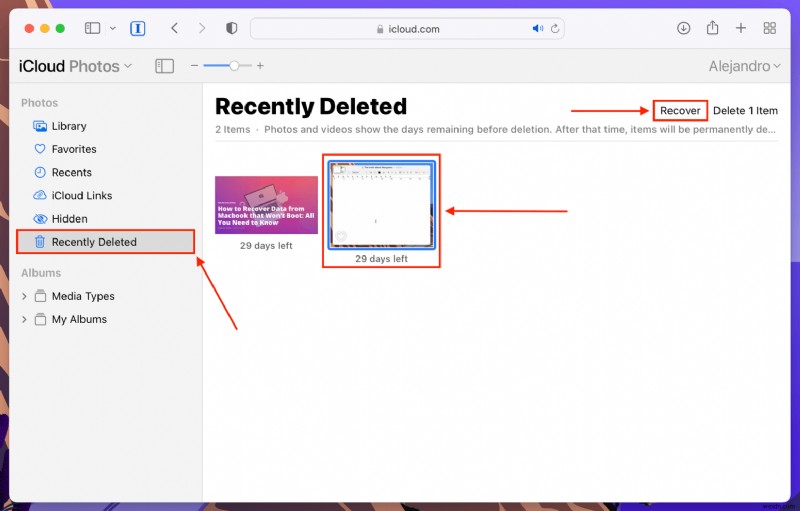
Task: Click Delete 1 Item
Action: coord(745,111)
